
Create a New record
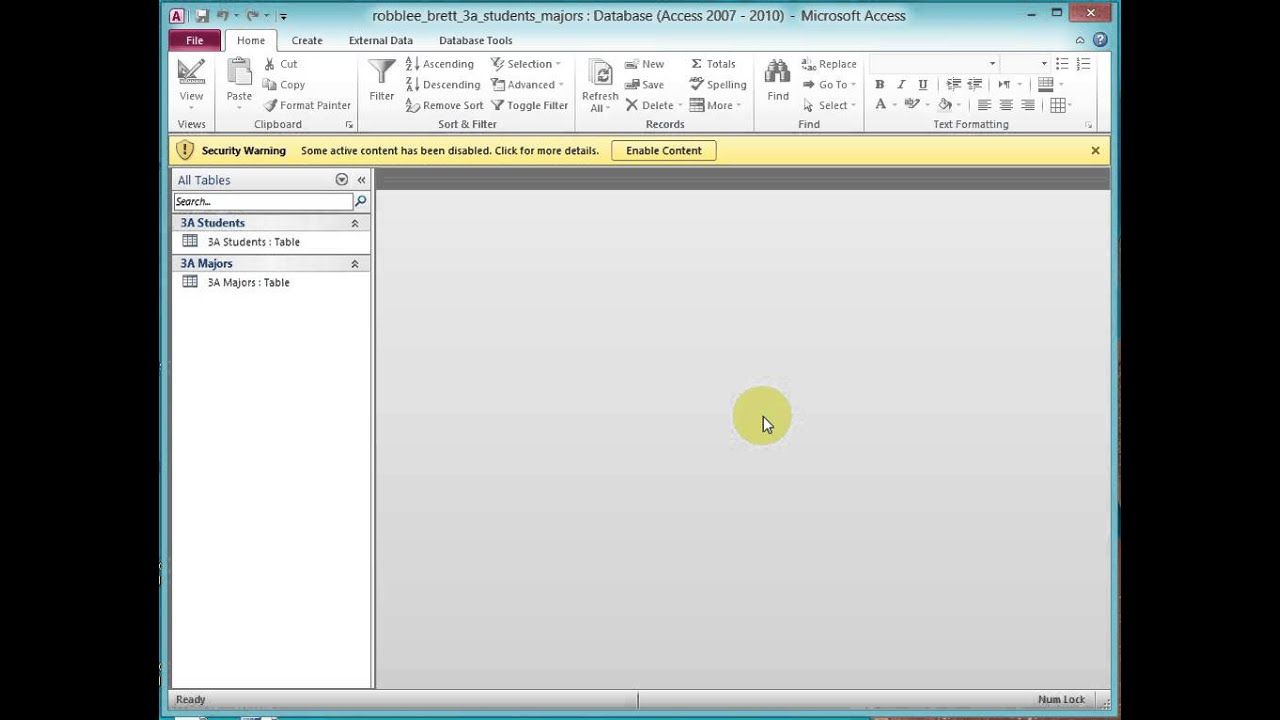tap(644, 64)
